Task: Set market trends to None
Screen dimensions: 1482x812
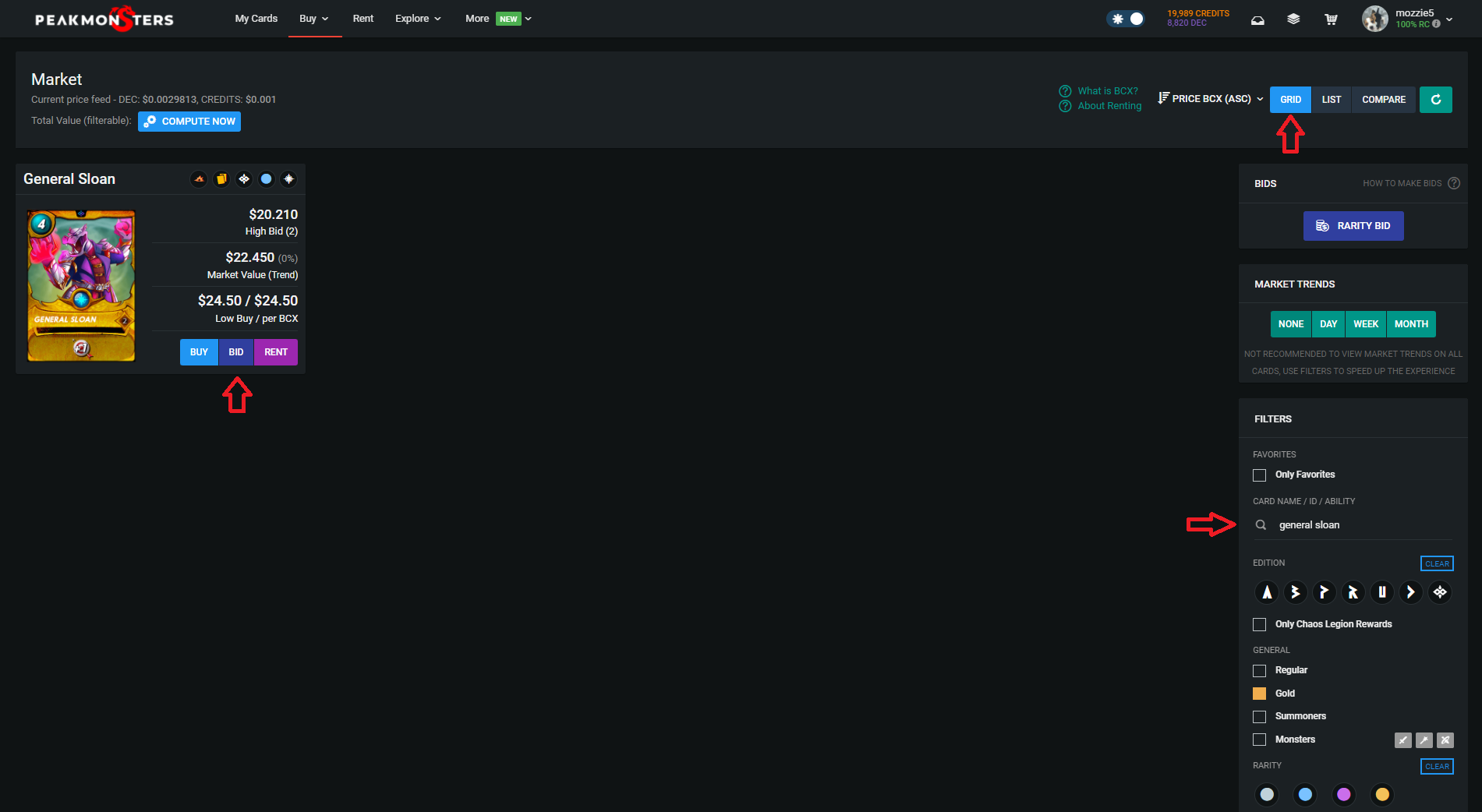Action: coord(1291,324)
